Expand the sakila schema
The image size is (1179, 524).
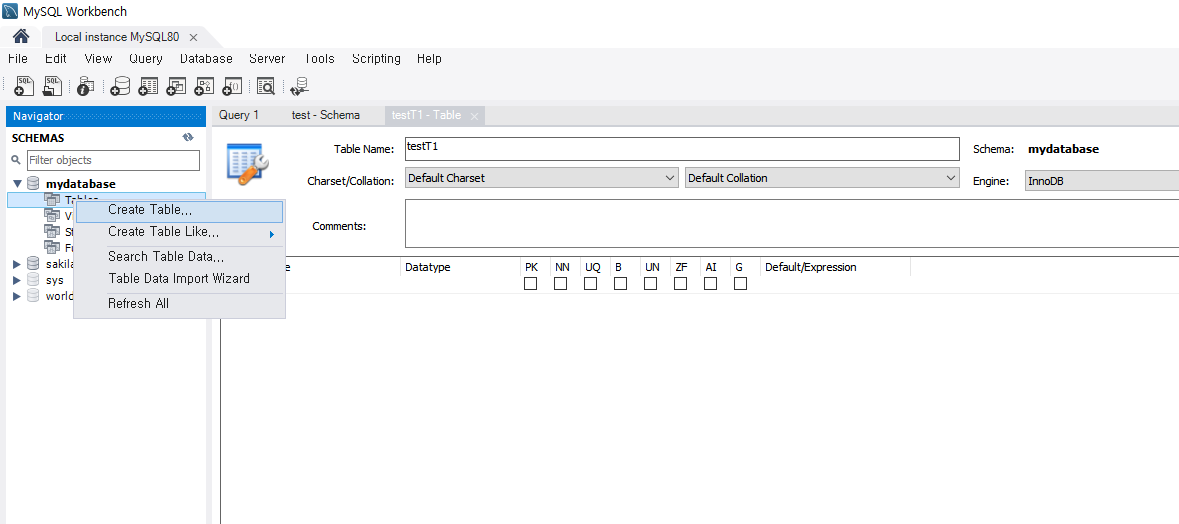17,264
